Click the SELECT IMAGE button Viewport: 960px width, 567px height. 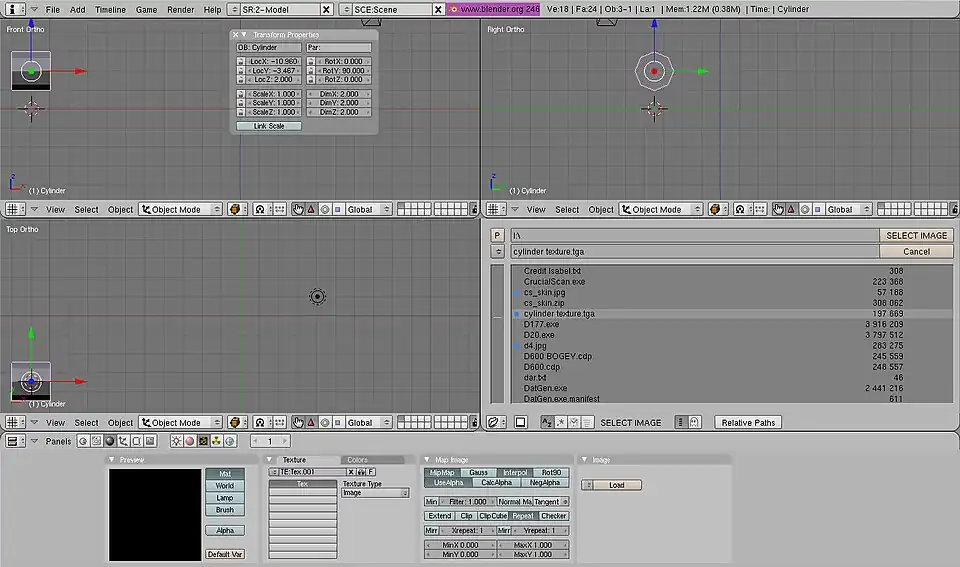pos(916,236)
